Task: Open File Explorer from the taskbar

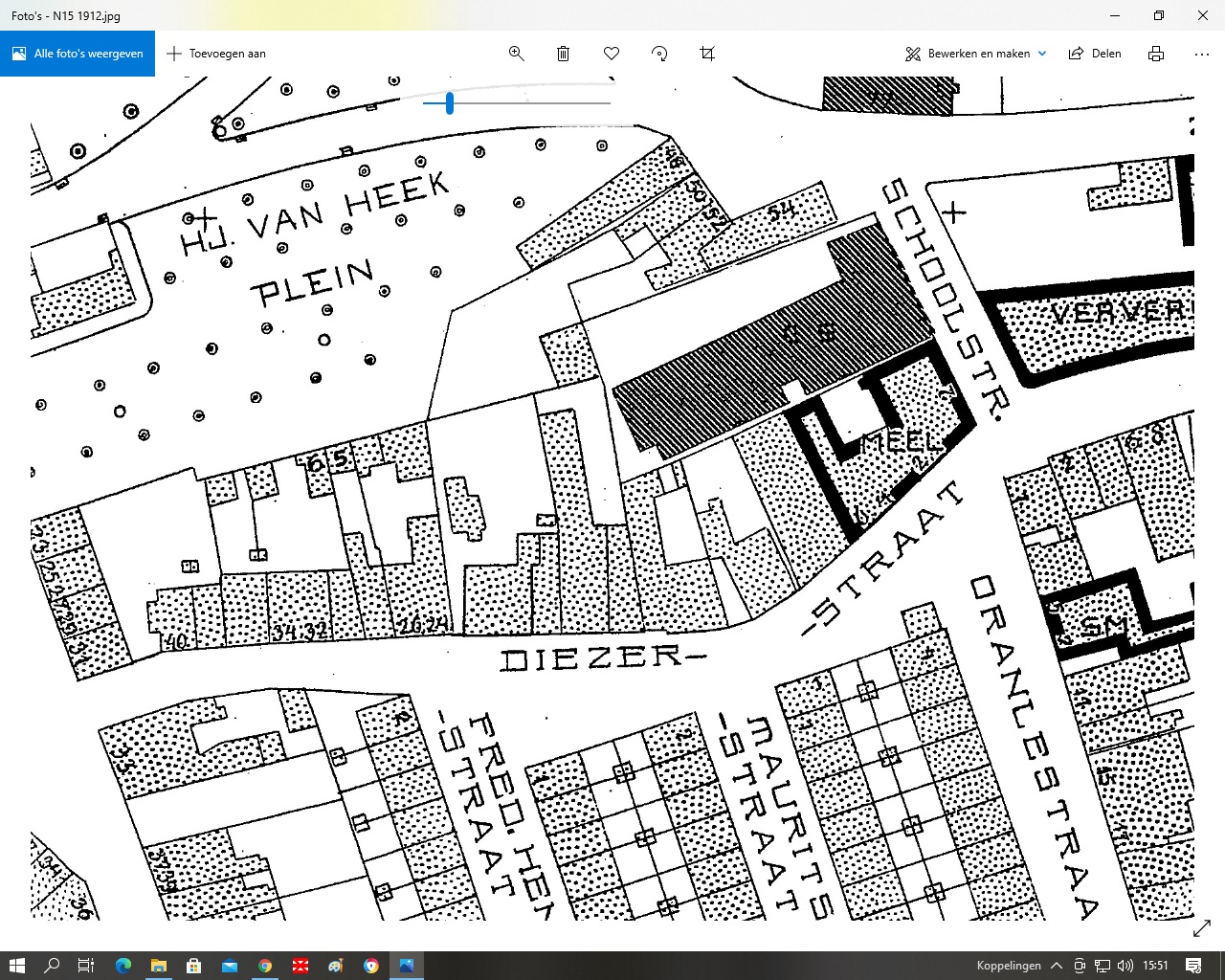Action: tap(159, 966)
